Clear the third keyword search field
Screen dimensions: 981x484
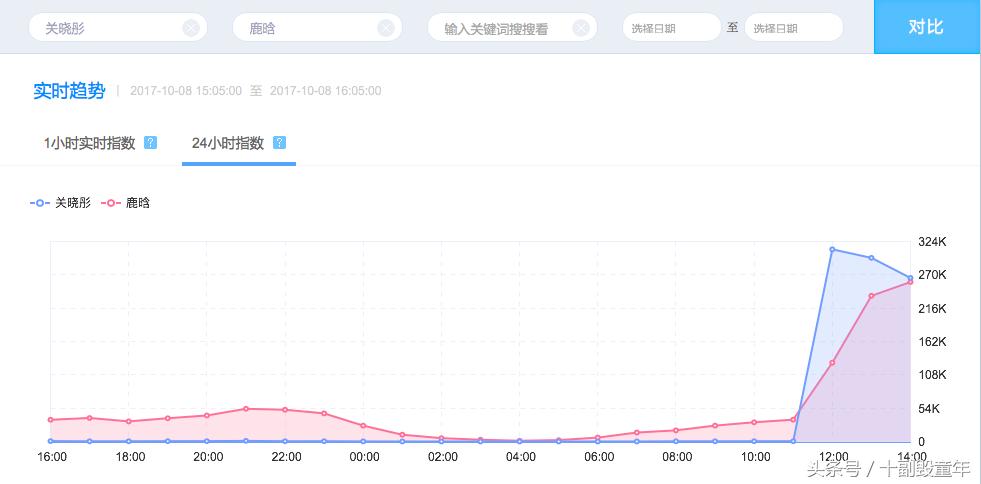pyautogui.click(x=581, y=28)
